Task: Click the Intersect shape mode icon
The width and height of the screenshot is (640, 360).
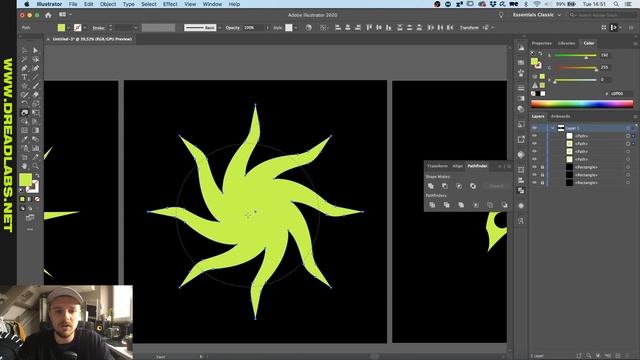Action: [x=459, y=186]
